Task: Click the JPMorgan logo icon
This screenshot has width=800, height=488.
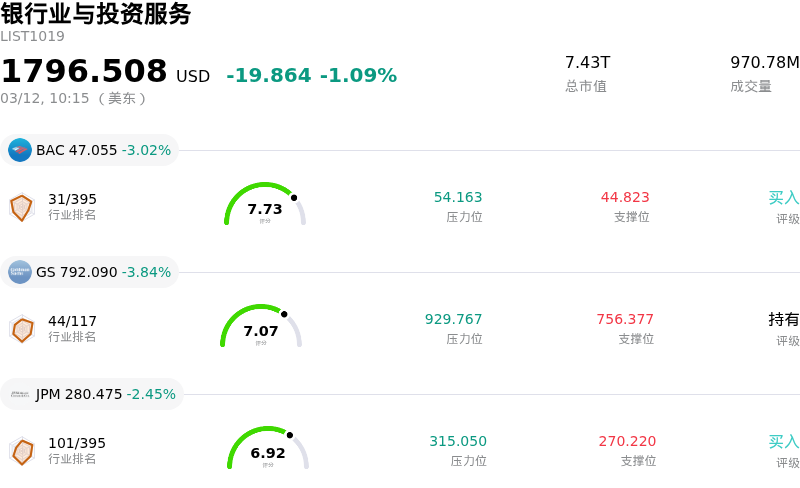Action: pos(20,394)
